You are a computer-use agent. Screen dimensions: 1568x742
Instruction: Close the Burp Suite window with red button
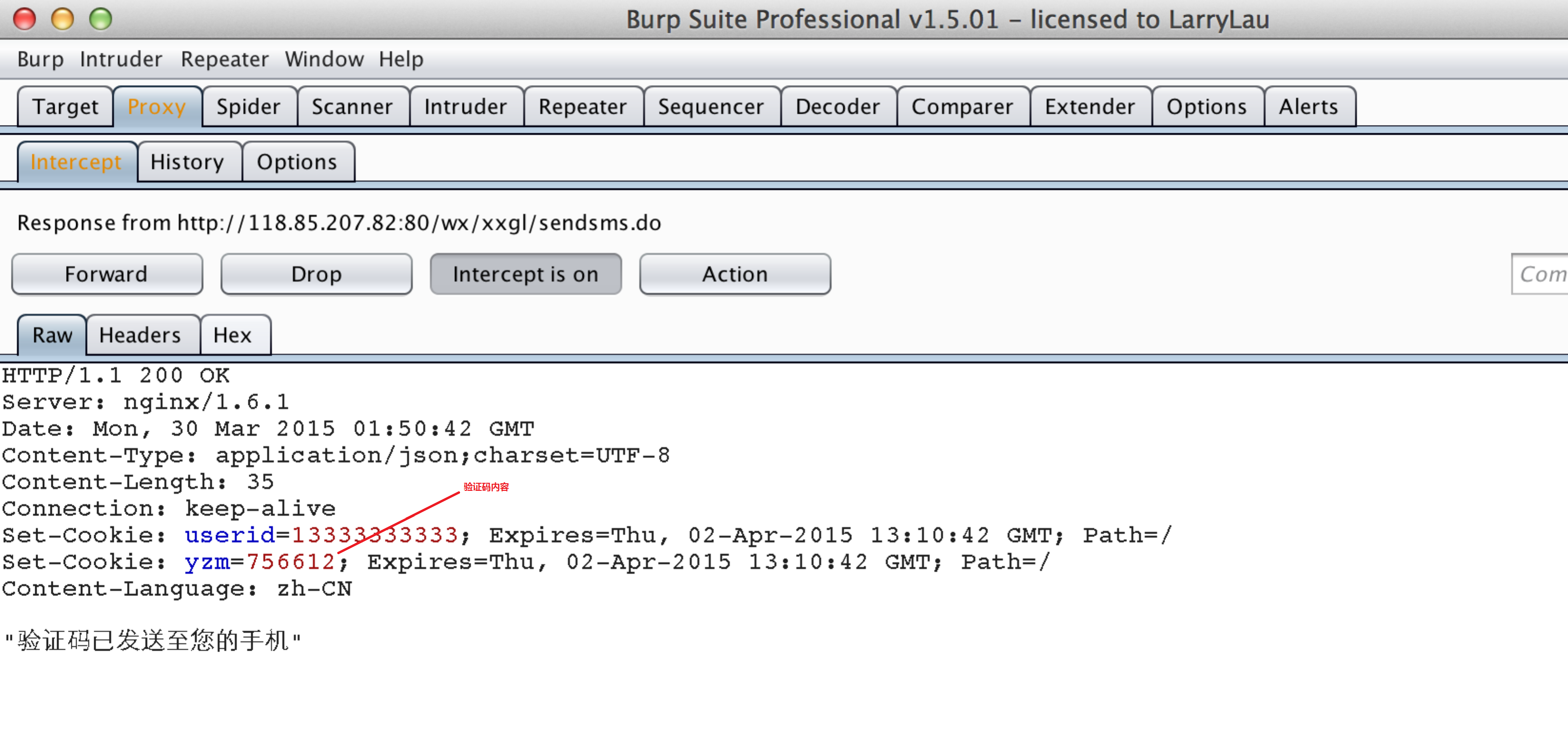point(25,19)
